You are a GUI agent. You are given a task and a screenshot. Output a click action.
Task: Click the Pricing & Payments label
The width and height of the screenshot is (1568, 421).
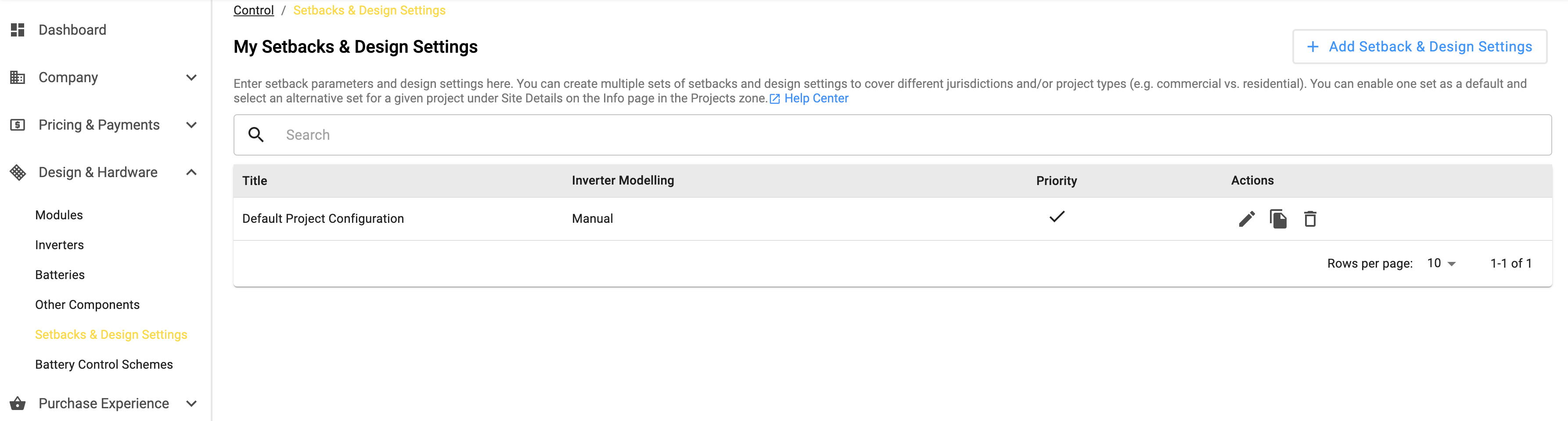point(99,125)
